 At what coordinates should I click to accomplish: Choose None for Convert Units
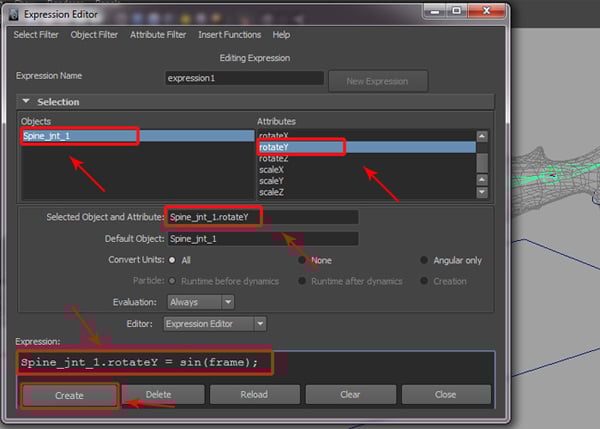(302, 260)
